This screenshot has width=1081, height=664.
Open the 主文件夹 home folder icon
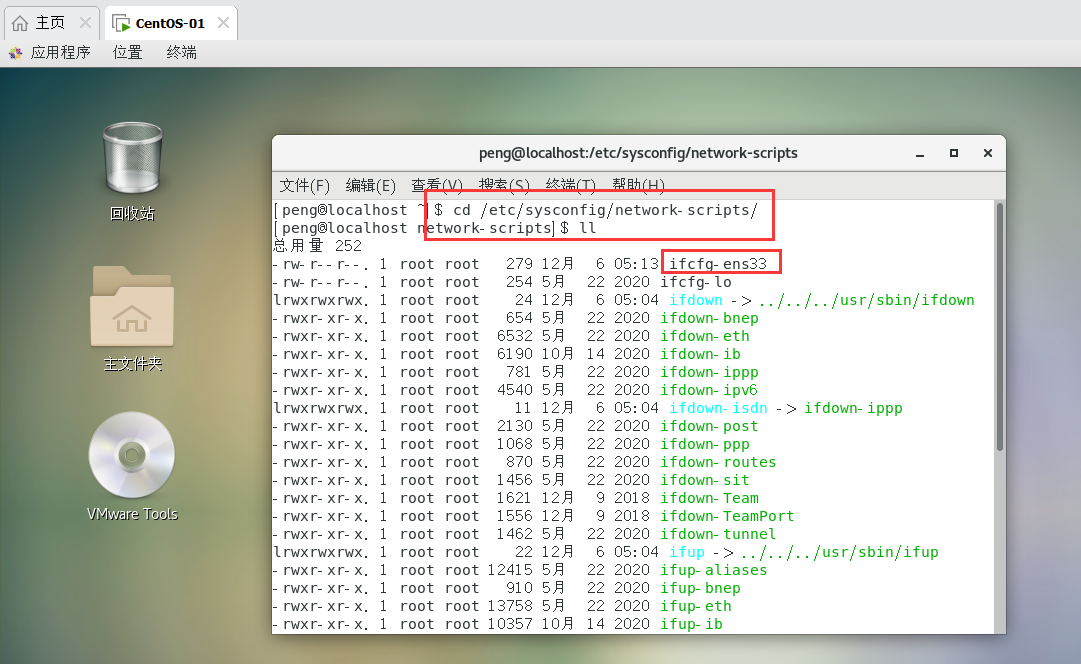pyautogui.click(x=132, y=306)
